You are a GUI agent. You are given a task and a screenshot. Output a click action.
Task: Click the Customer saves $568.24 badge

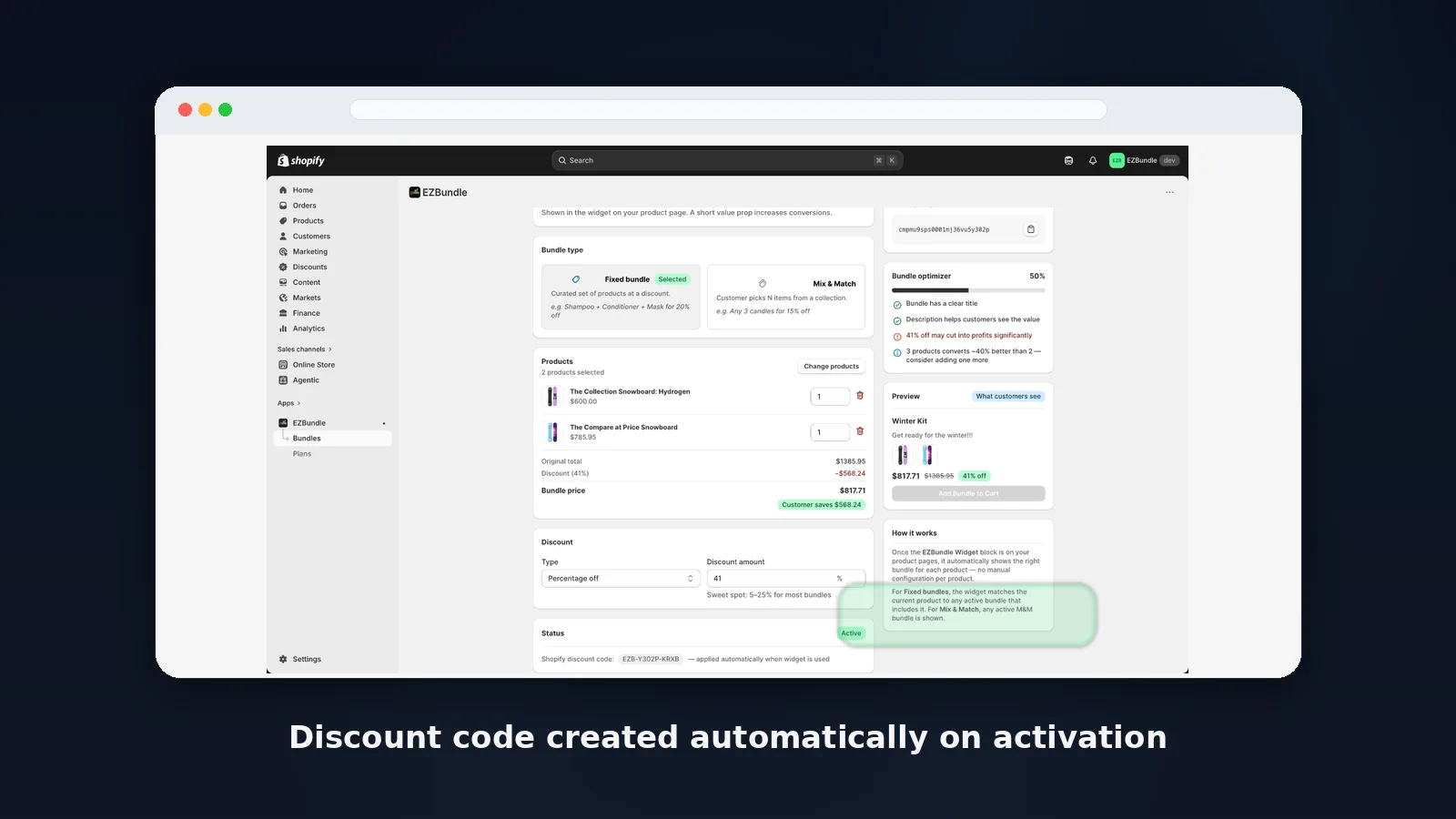tap(821, 505)
